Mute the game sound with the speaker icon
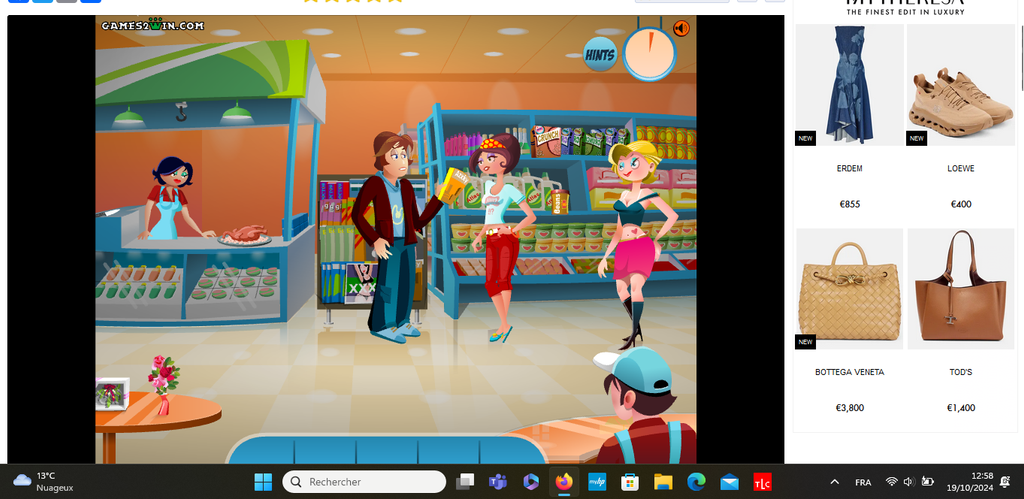The image size is (1024, 499). tap(681, 29)
